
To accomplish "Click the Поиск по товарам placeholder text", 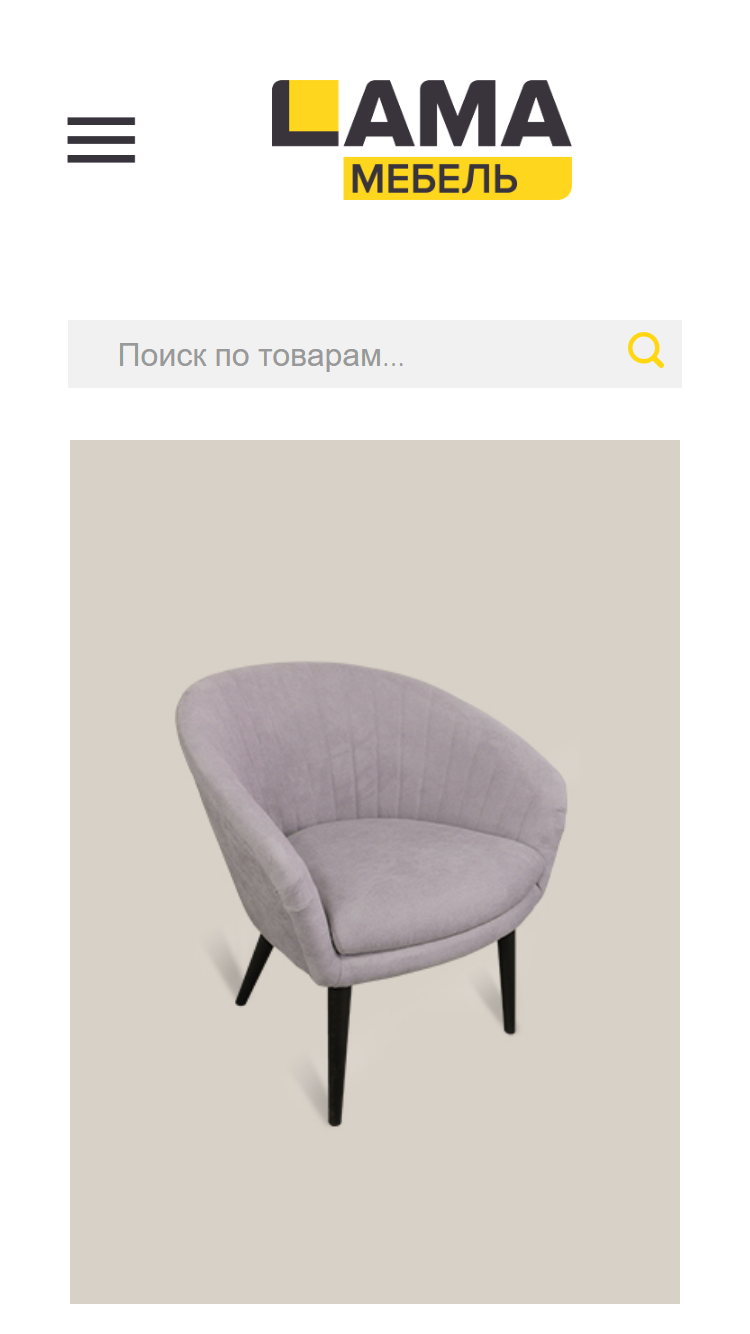I will 261,355.
